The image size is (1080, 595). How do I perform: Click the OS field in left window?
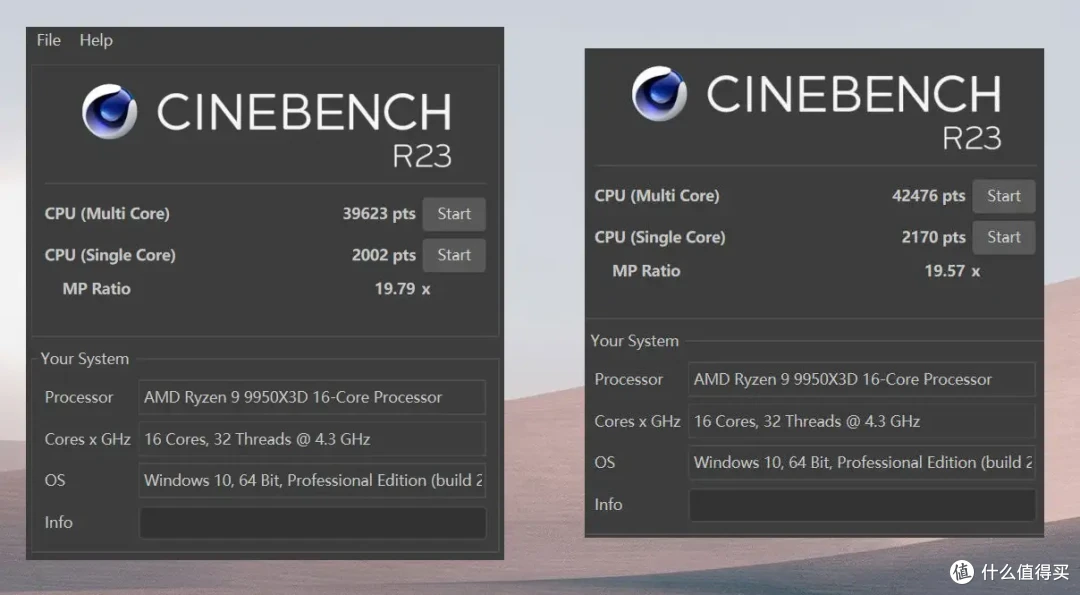click(312, 480)
